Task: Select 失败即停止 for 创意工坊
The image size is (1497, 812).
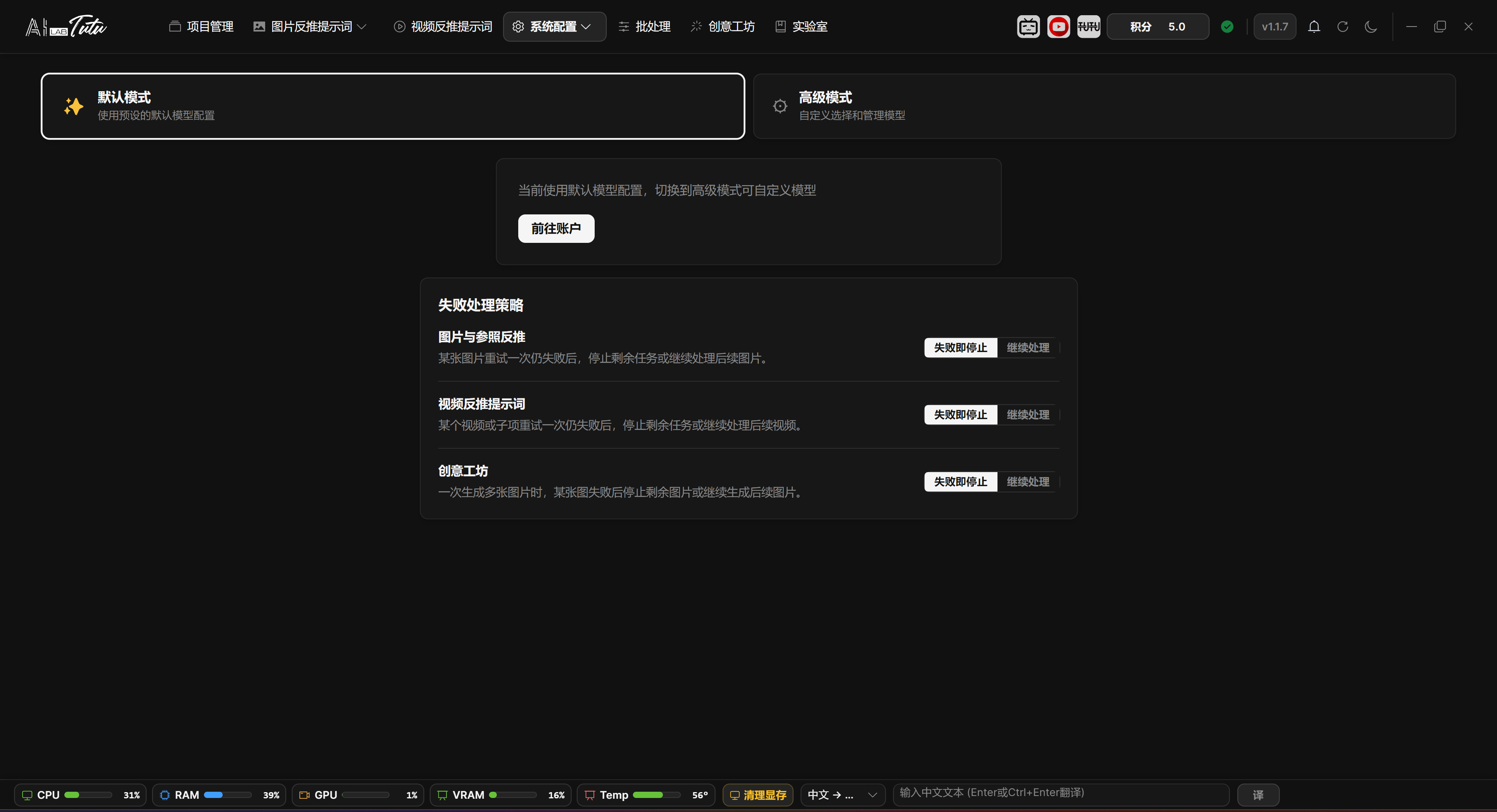Action: 960,481
